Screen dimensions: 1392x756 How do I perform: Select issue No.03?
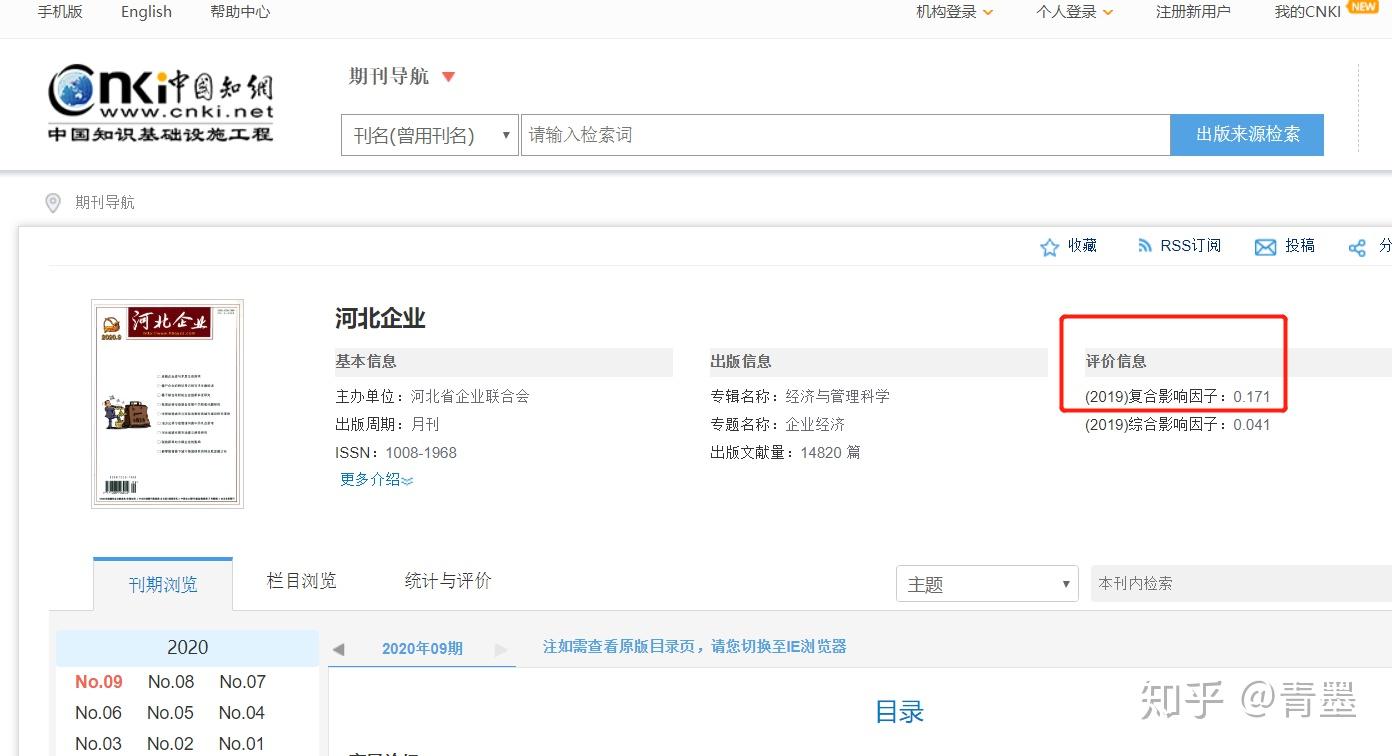tap(99, 744)
